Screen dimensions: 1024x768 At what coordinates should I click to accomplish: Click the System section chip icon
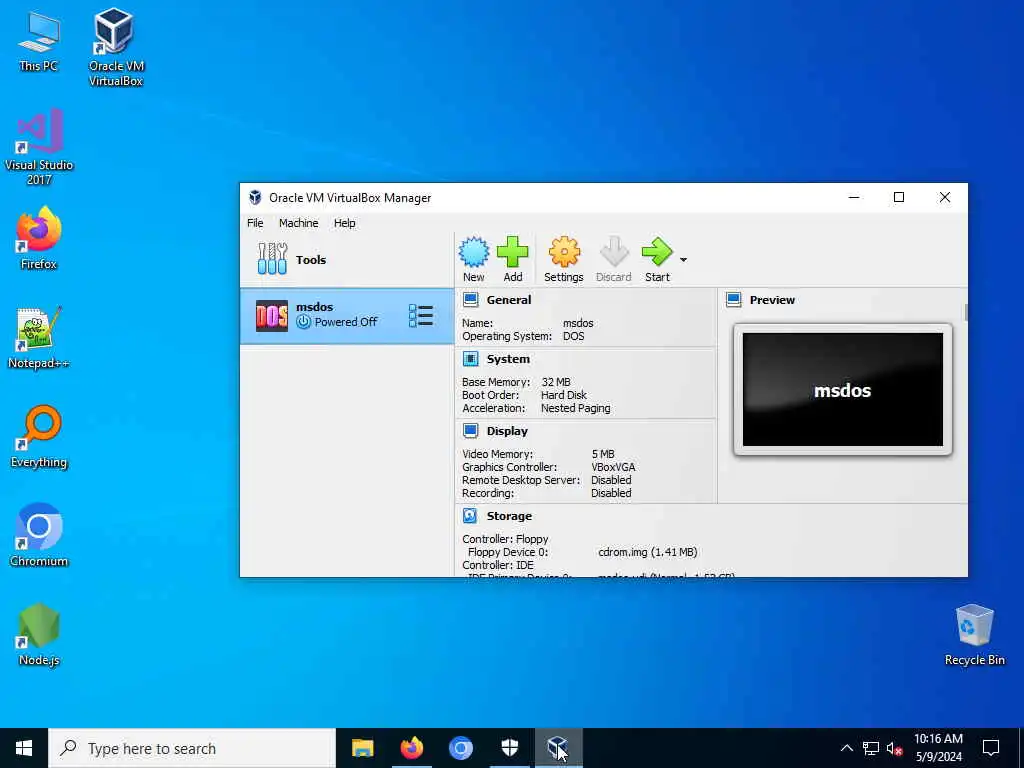[470, 359]
